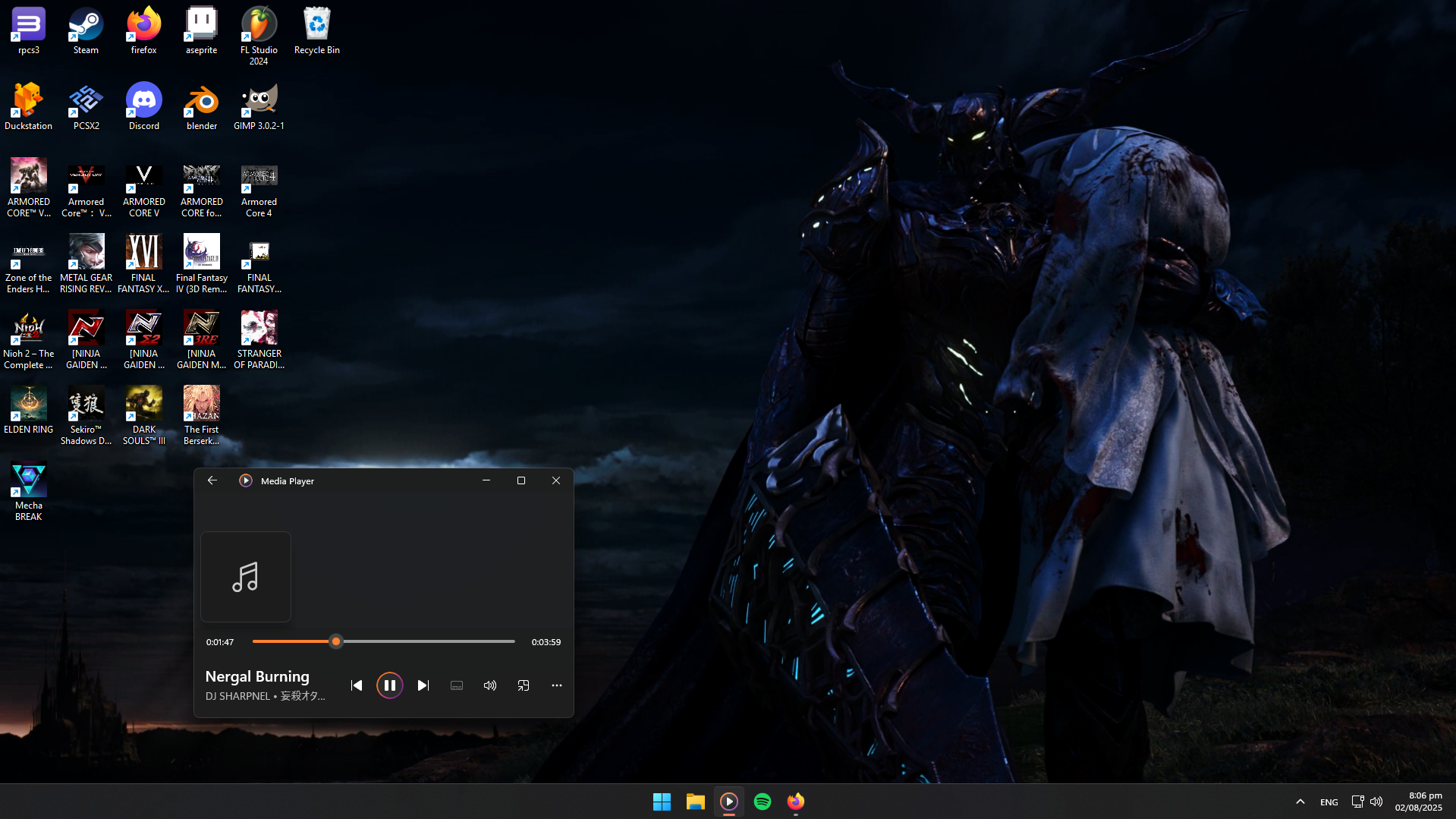Viewport: 1456px width, 819px height.
Task: Select NINJA GAIDEN Sigma 2 shortcut
Action: tap(143, 340)
